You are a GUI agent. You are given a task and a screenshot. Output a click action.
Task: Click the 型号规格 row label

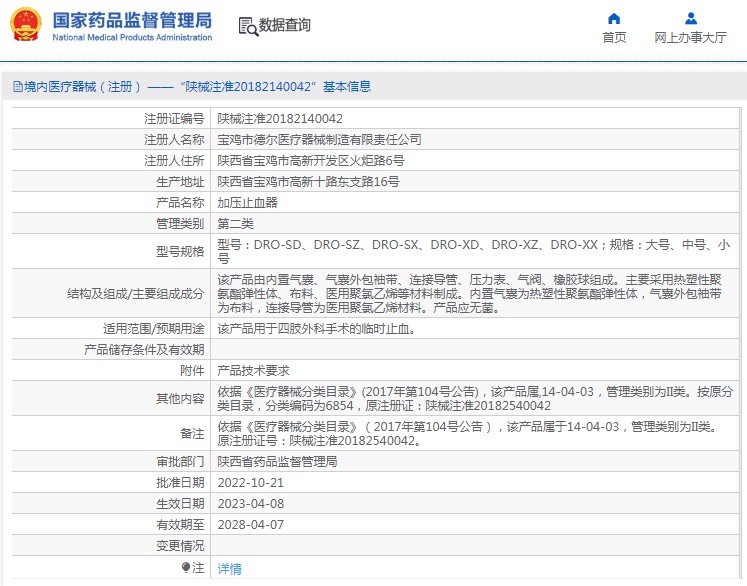(181, 251)
